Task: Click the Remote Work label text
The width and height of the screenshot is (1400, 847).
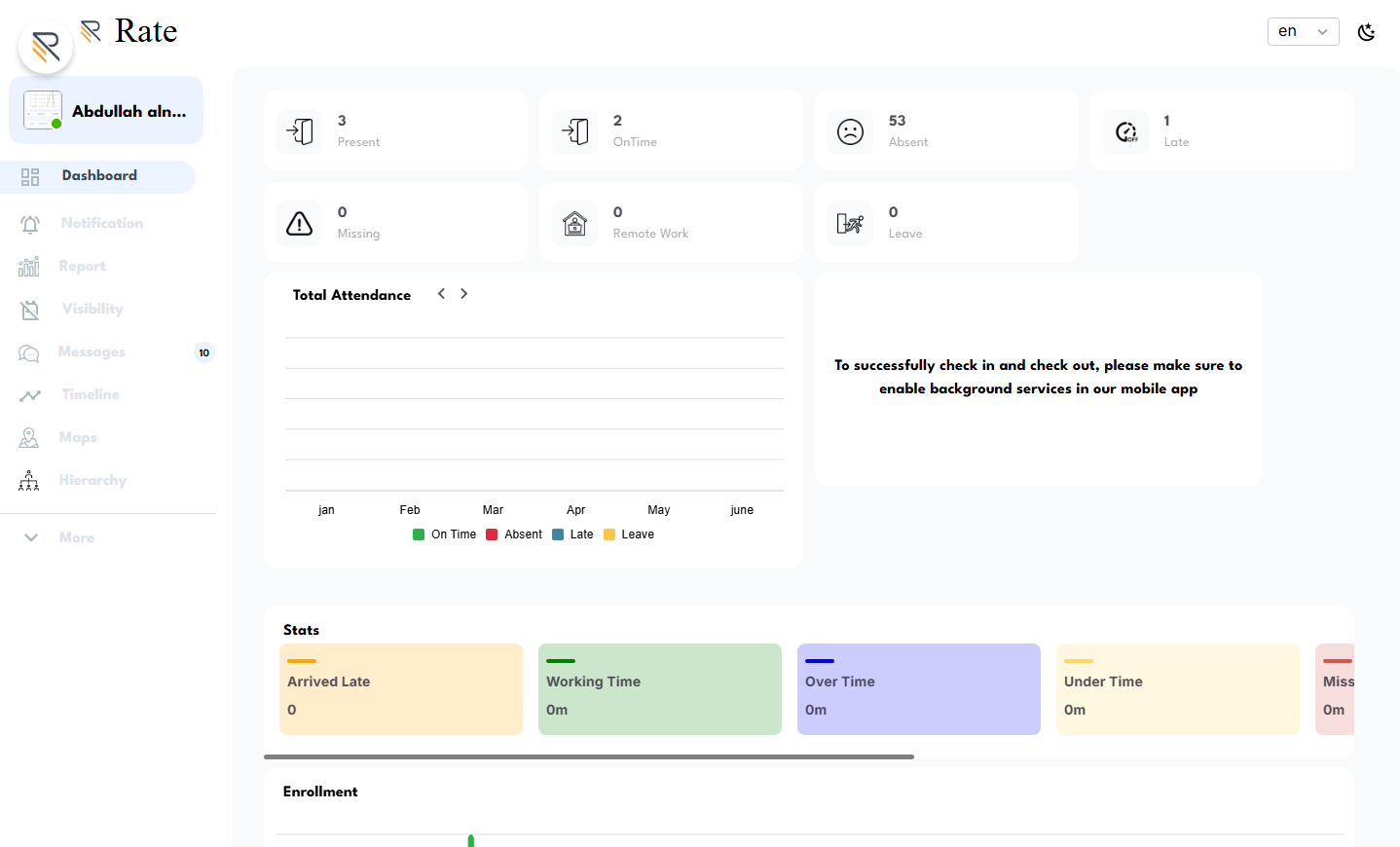Action: [x=650, y=234]
